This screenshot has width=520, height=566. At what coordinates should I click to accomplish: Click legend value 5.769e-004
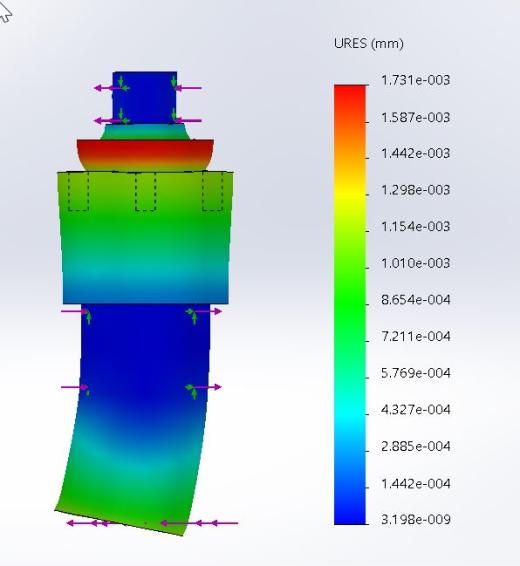[416, 373]
